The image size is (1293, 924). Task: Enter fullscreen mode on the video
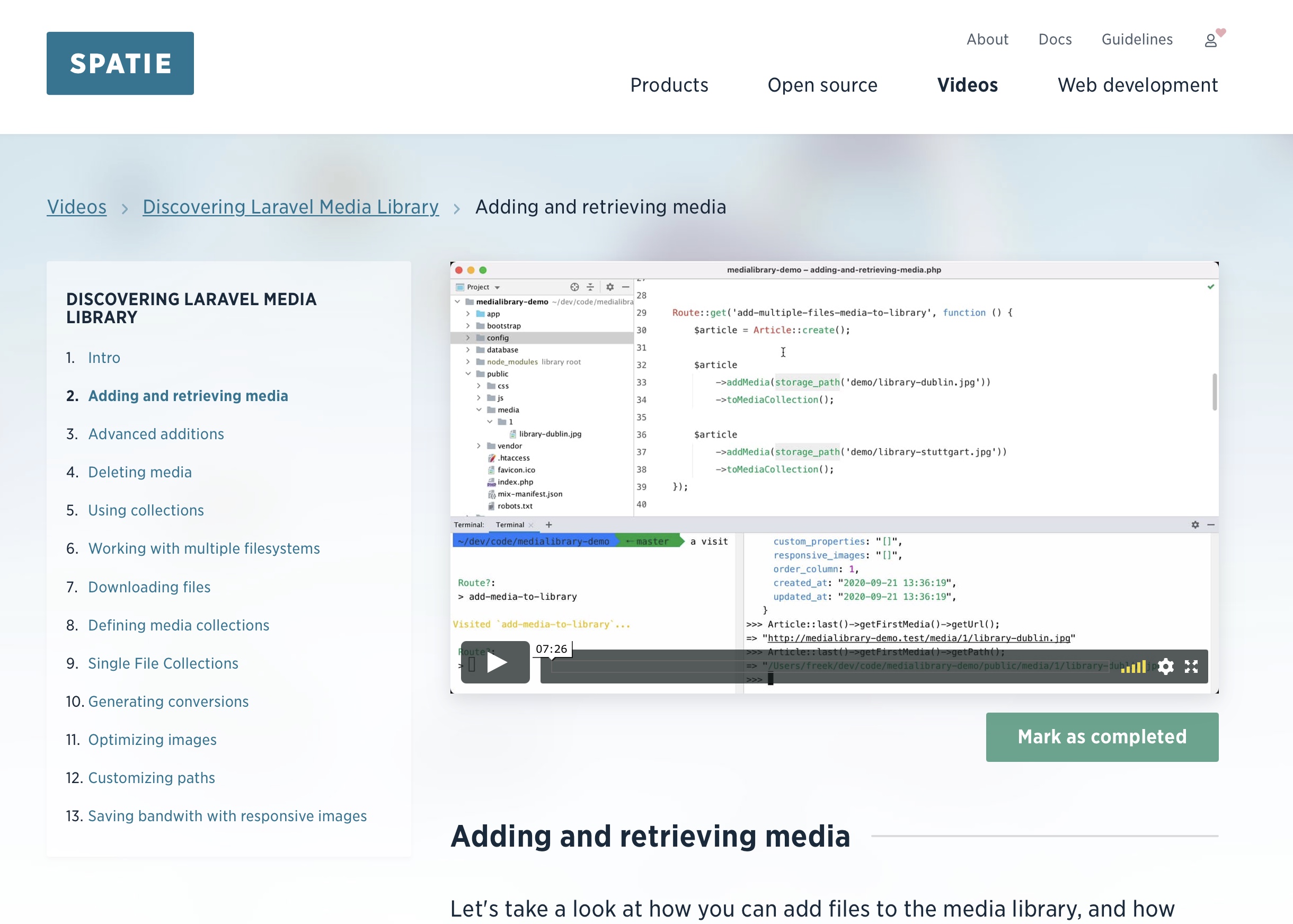point(1191,667)
